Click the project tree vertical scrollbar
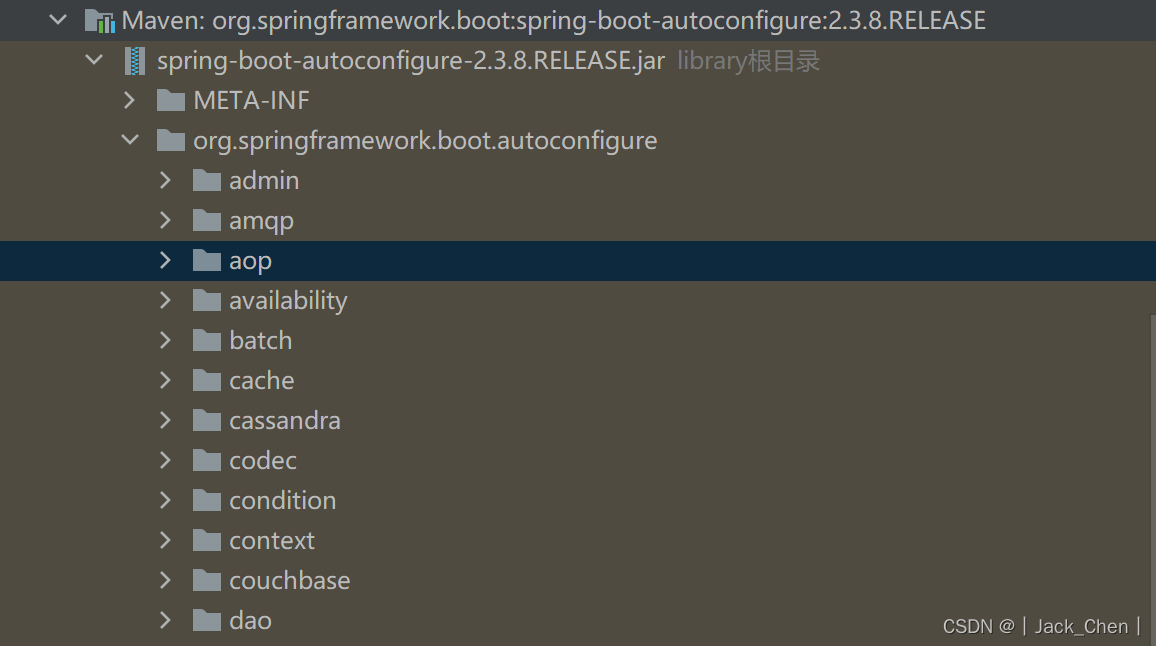This screenshot has width=1156, height=646. (x=1152, y=479)
